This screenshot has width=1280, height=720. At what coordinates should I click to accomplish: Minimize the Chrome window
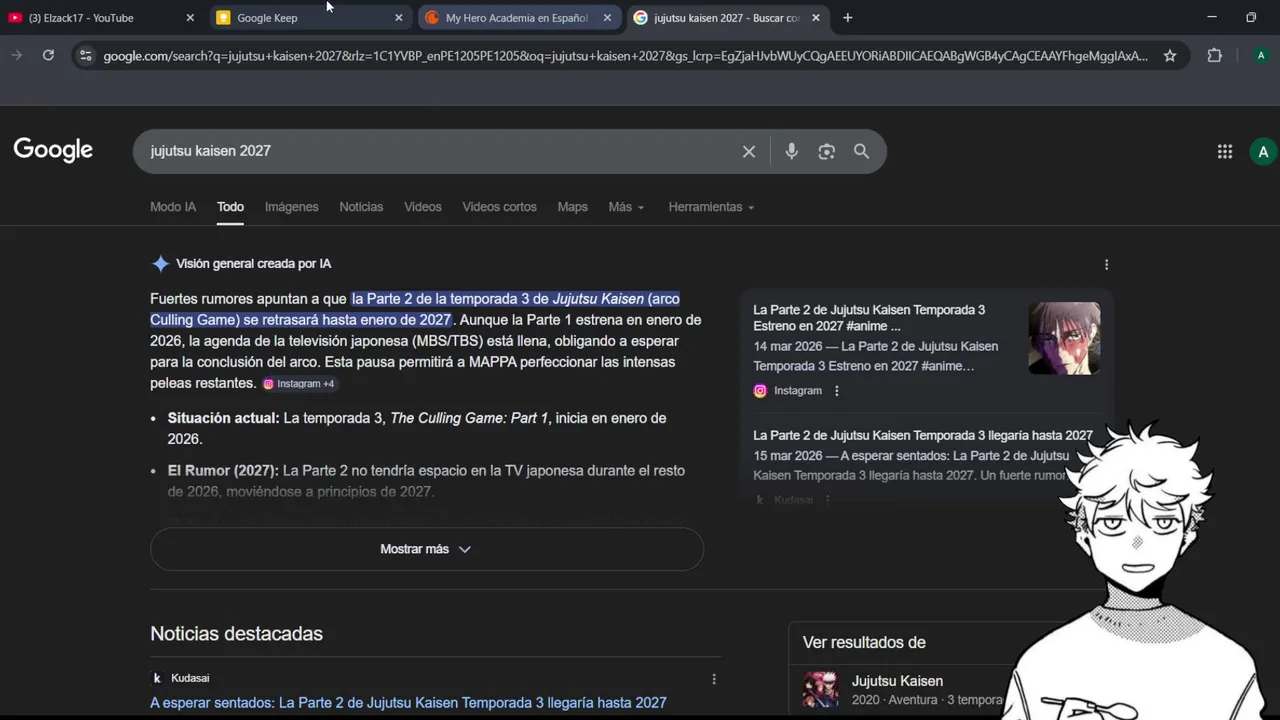[x=1212, y=17]
